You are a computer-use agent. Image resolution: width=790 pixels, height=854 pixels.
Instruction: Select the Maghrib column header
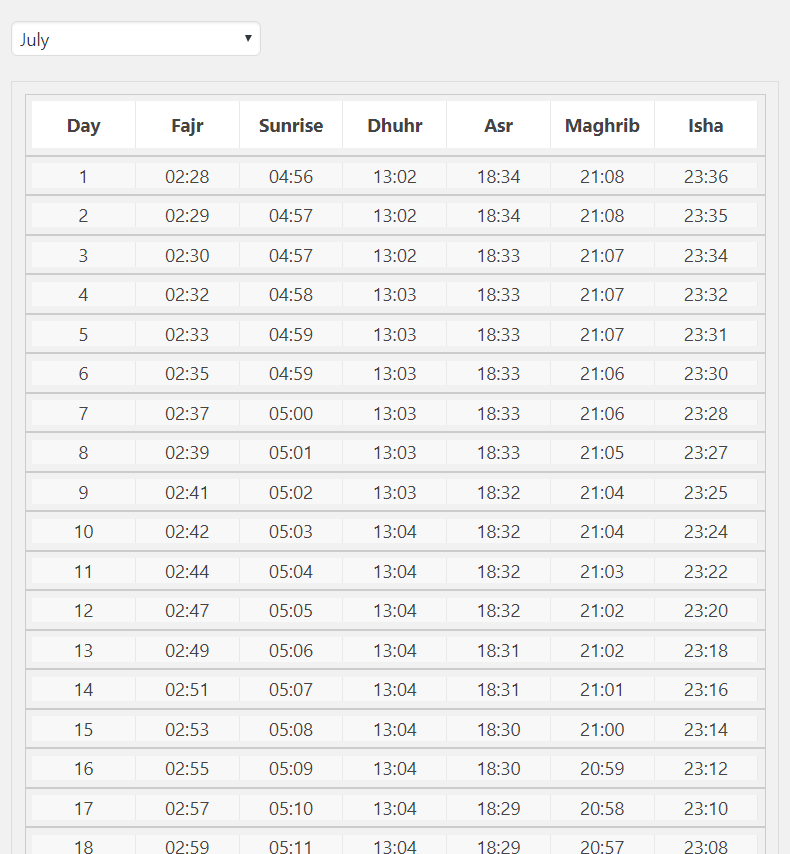(x=602, y=125)
